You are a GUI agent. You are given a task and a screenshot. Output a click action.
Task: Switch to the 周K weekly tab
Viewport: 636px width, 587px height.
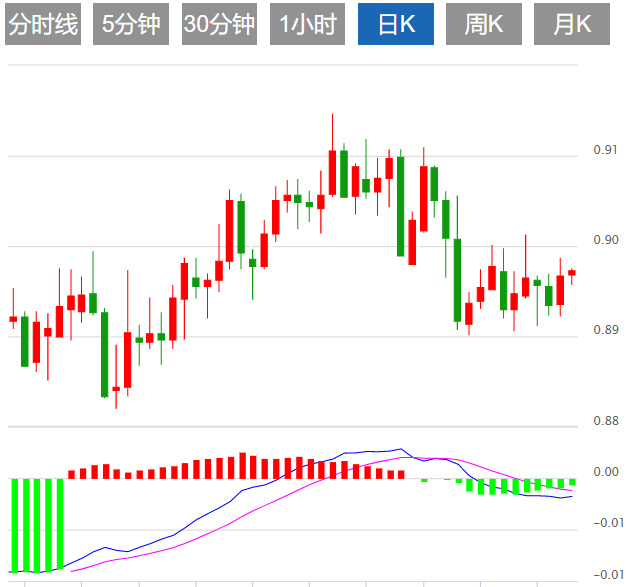click(484, 24)
